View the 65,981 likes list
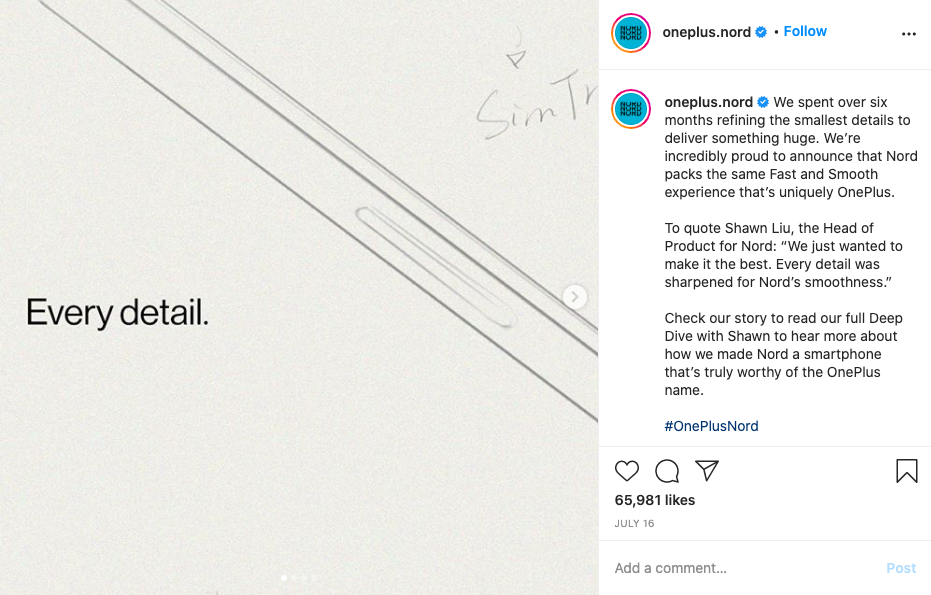Screen dimensions: 931x595 pyautogui.click(x=654, y=500)
